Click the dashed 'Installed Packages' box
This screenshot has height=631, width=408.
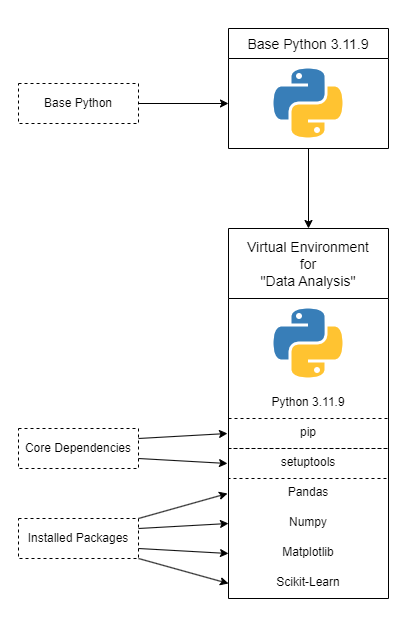coord(78,538)
